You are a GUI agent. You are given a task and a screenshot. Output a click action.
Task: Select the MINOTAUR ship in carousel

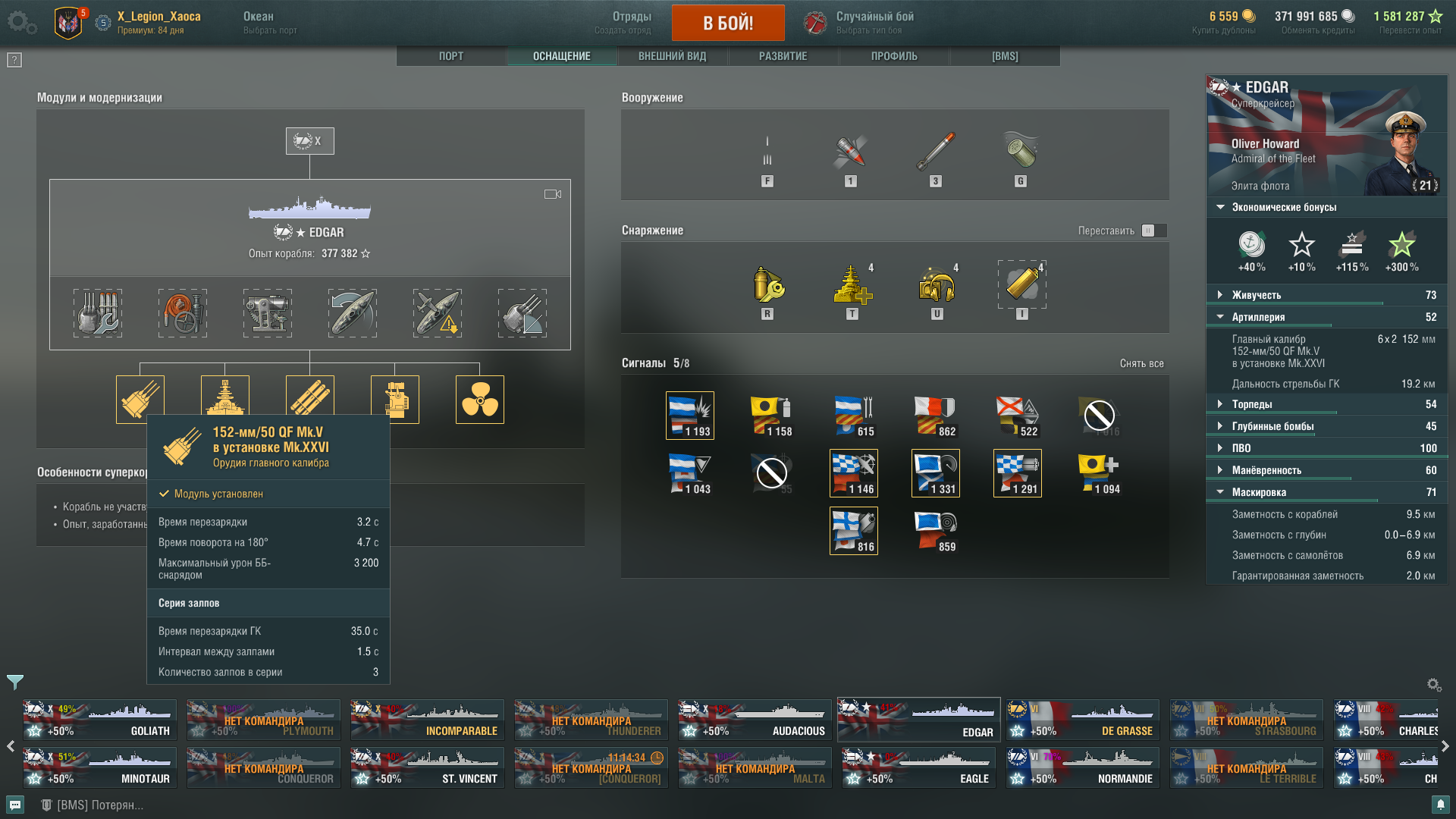[x=100, y=767]
